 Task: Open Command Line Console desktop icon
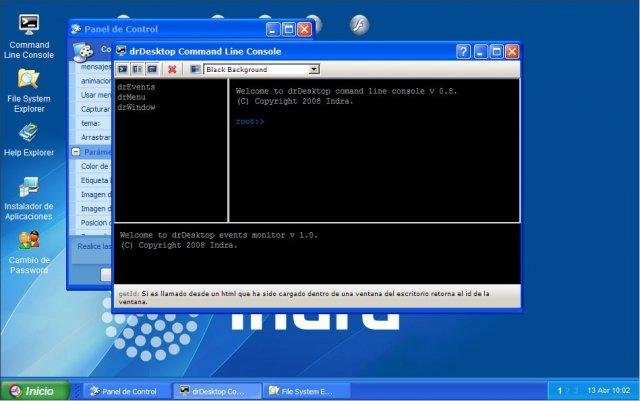pos(29,36)
